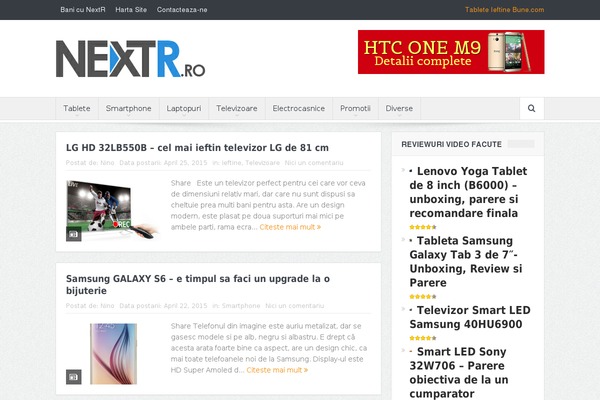
Task: Select the Electrocasnice menu item
Action: click(298, 108)
